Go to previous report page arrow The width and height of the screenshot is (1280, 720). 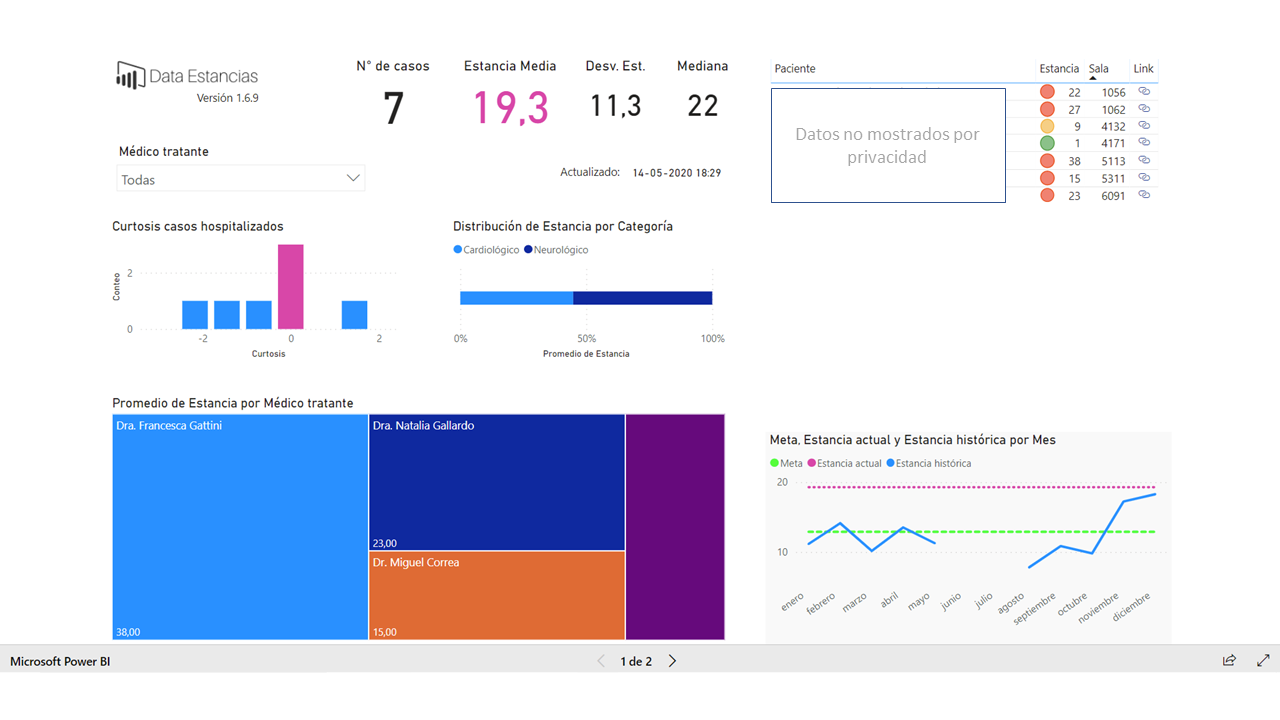(601, 661)
